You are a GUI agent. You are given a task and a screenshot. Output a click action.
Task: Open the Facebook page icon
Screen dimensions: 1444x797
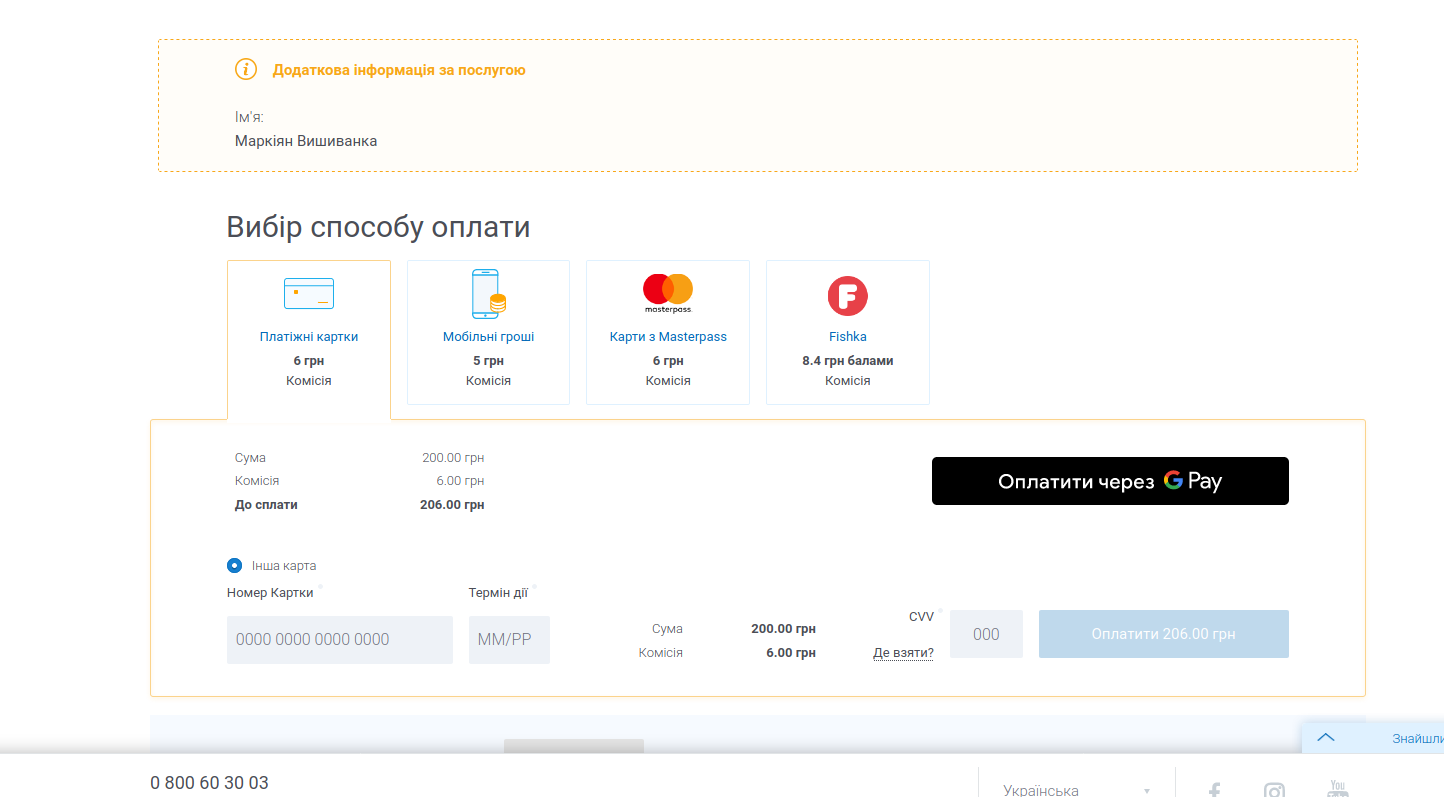click(1214, 790)
